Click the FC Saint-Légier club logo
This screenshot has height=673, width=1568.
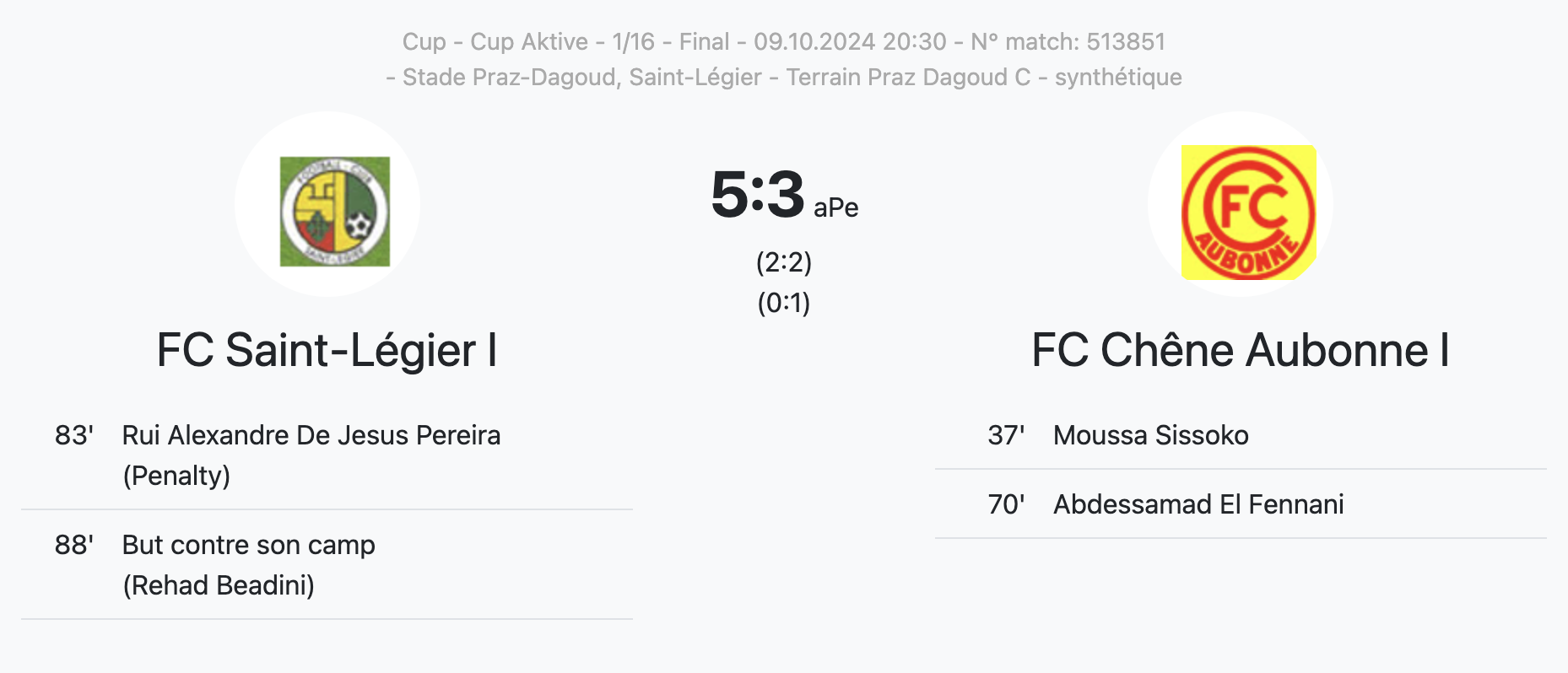[x=335, y=211]
